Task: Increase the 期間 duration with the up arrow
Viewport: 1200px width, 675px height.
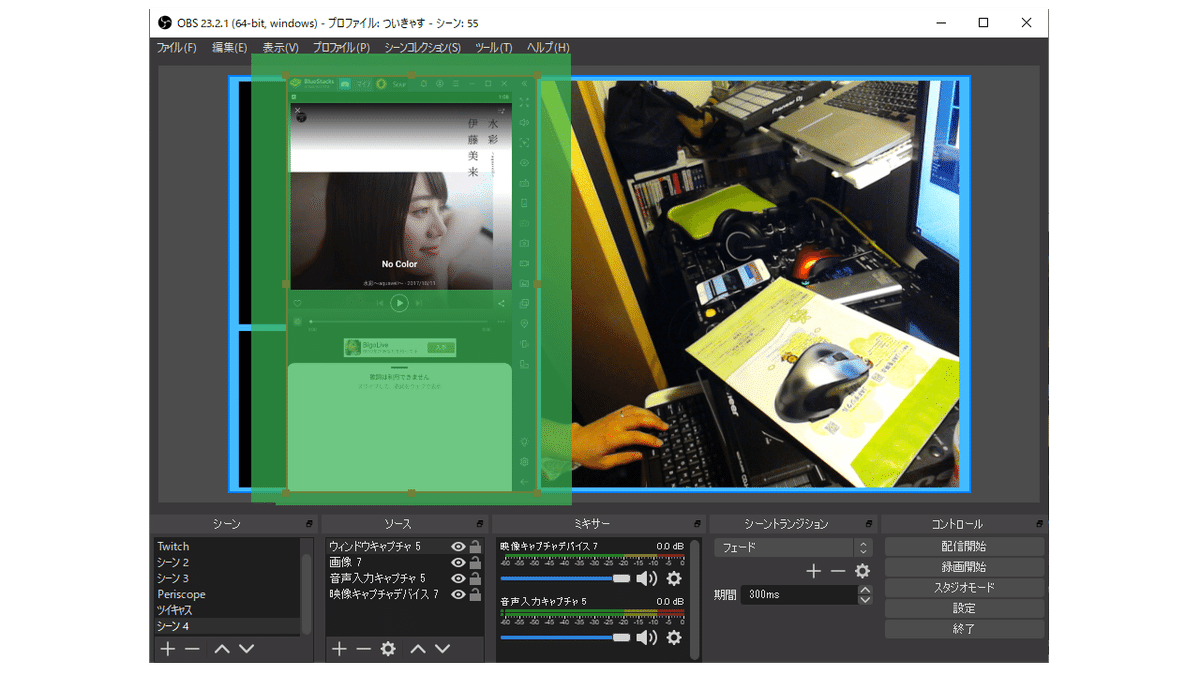Action: point(865,589)
